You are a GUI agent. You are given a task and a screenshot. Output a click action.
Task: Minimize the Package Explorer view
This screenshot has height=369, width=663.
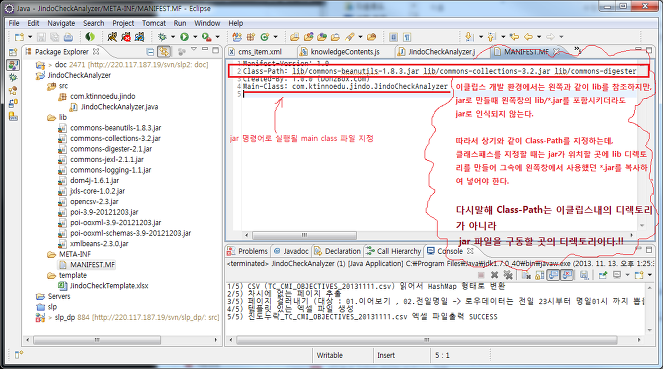(x=205, y=49)
